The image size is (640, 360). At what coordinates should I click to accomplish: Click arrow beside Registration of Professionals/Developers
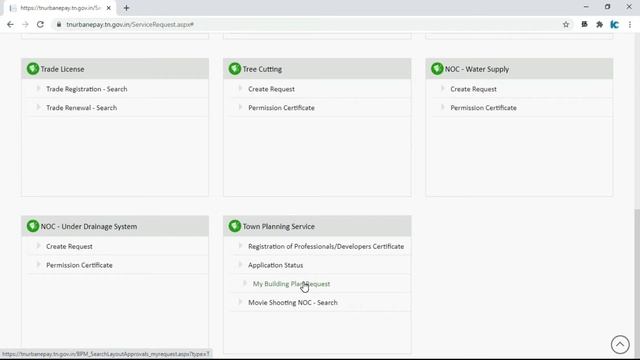pos(240,246)
